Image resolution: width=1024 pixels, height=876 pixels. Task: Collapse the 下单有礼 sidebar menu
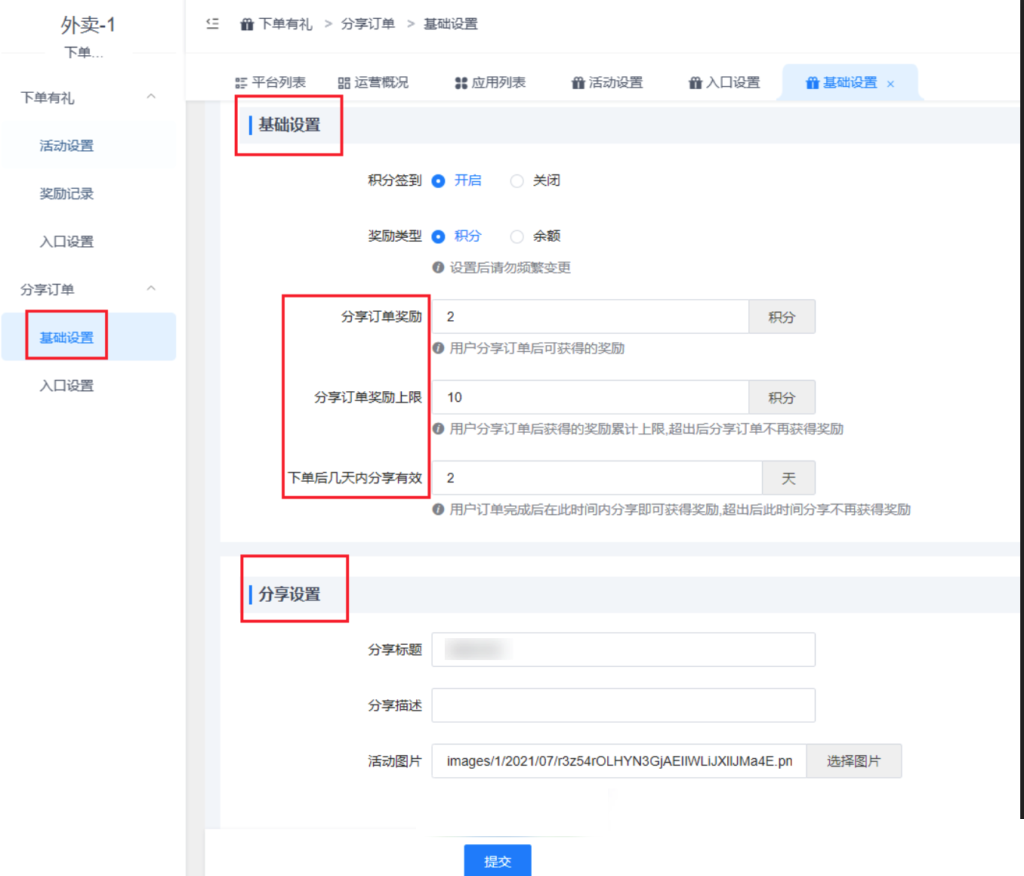151,97
